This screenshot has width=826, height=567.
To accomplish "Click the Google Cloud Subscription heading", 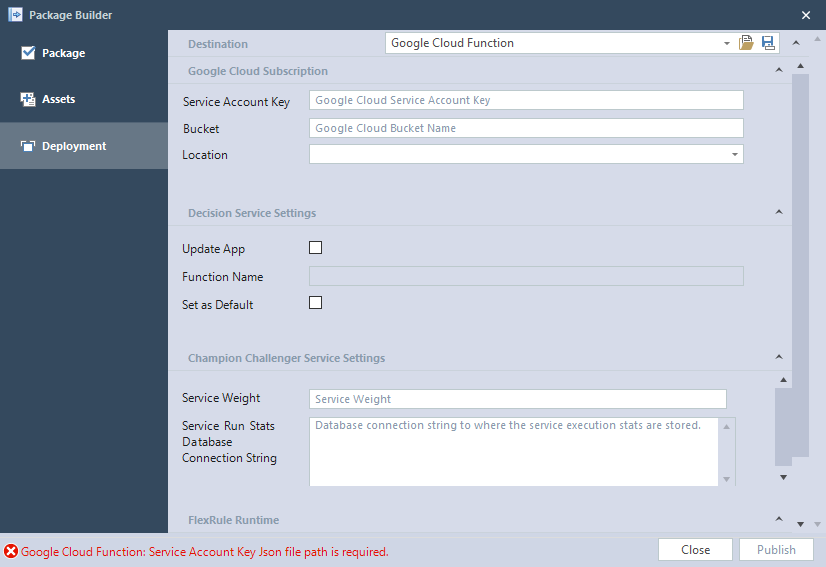I will (x=258, y=71).
